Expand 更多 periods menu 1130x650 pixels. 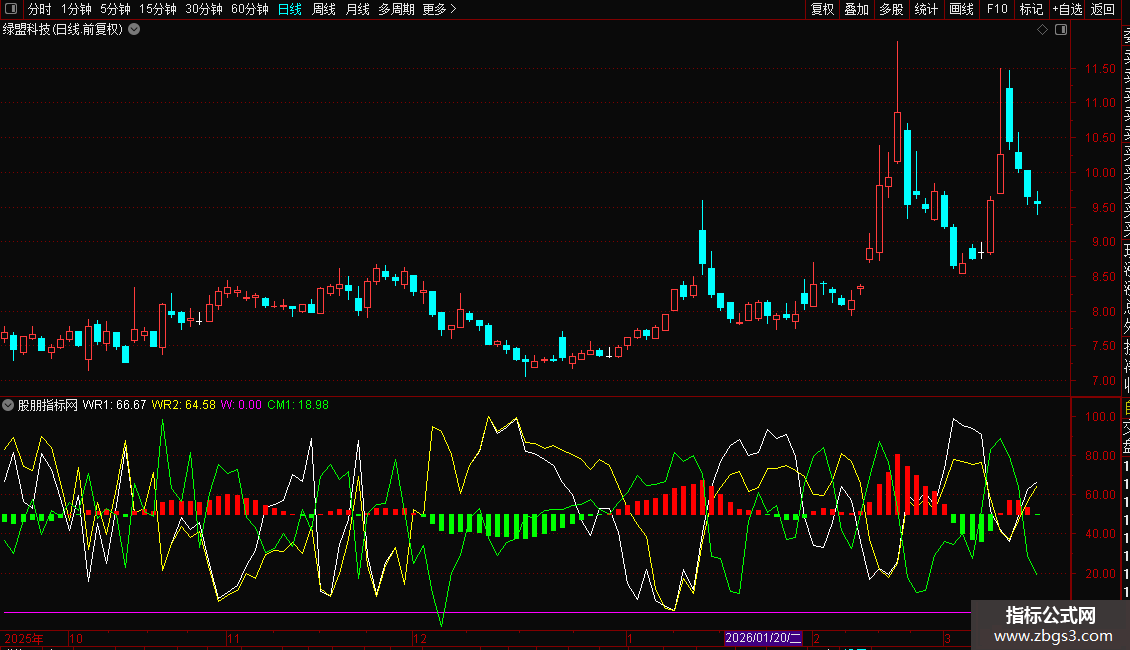coord(439,9)
